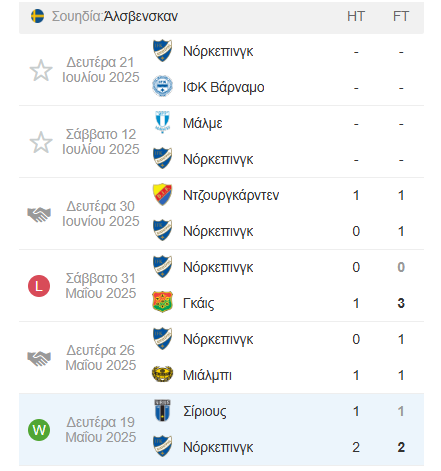Click the draw handshake icon for 30 Ιουνίου

(39, 214)
